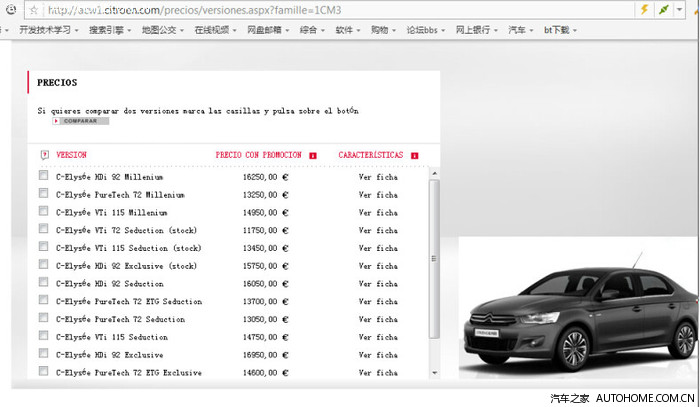Expand the 开发技术学习 bookmarks folder
The image size is (700, 407).
click(45, 30)
